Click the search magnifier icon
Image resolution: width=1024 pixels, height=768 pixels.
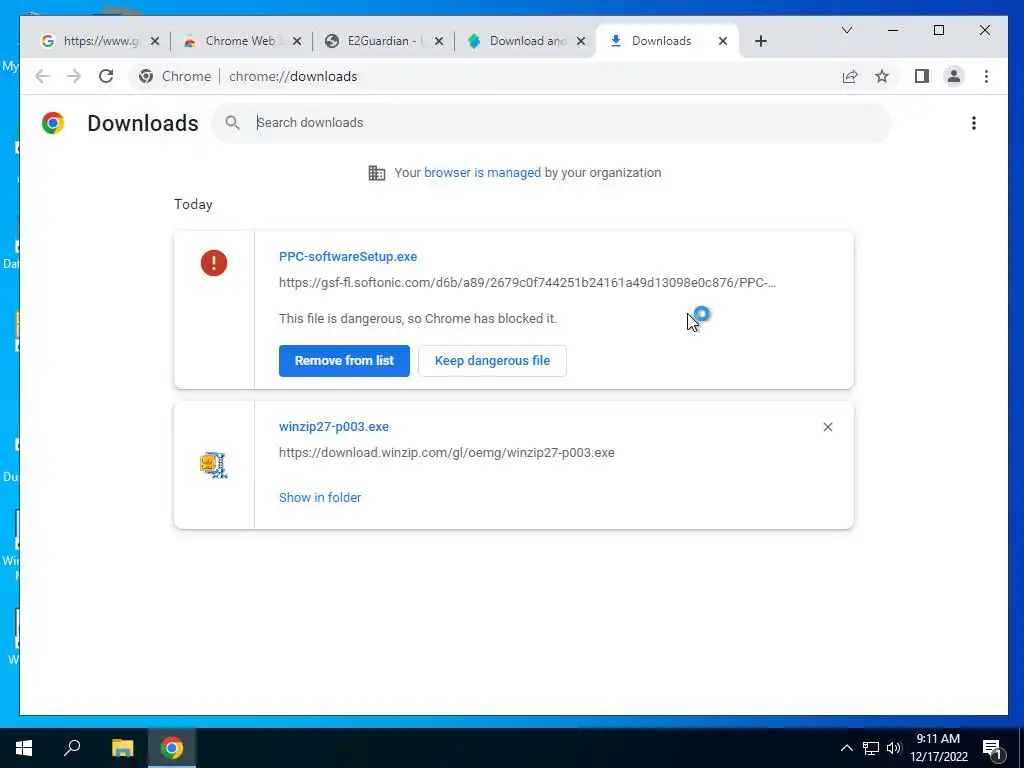tap(232, 122)
